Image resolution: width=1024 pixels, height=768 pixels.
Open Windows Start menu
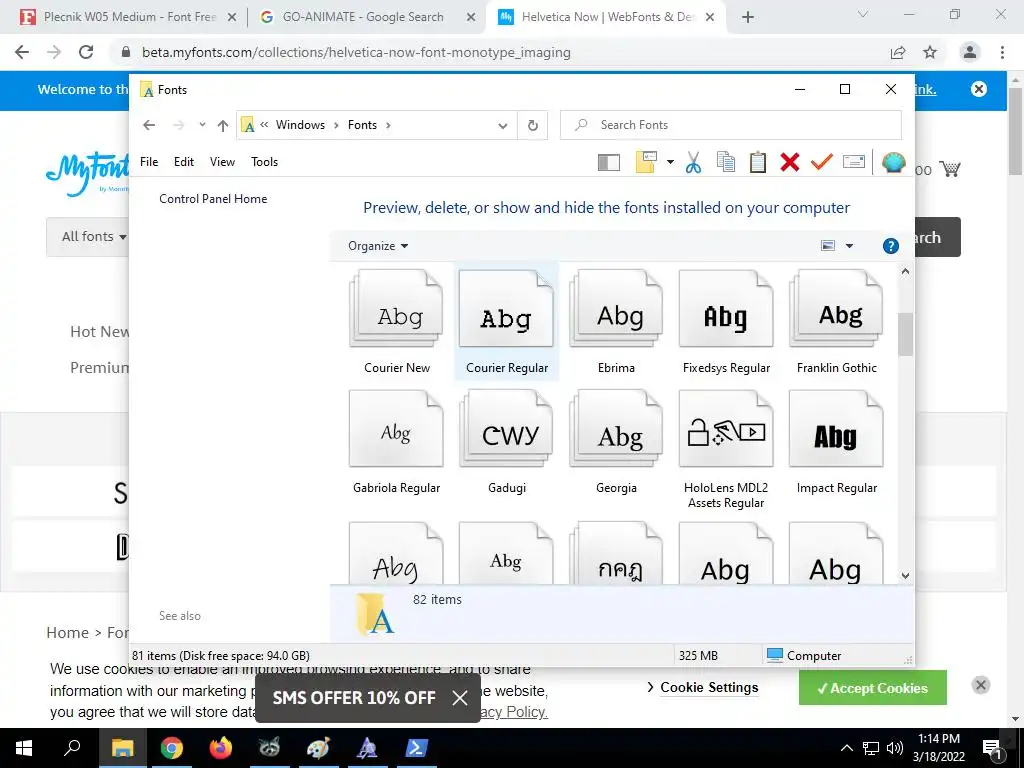(x=24, y=748)
